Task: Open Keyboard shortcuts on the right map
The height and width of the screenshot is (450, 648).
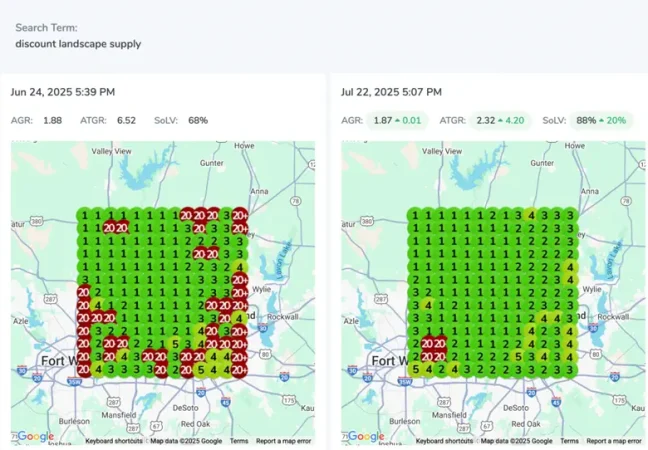Action: pyautogui.click(x=444, y=441)
